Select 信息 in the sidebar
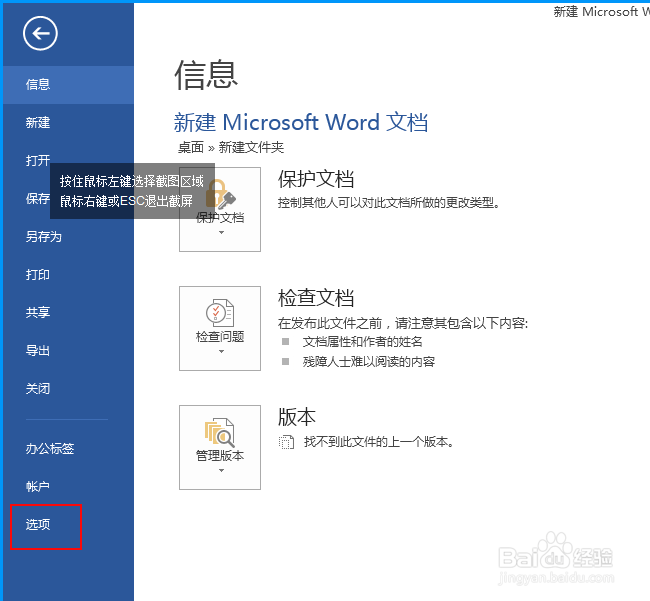 pos(68,85)
